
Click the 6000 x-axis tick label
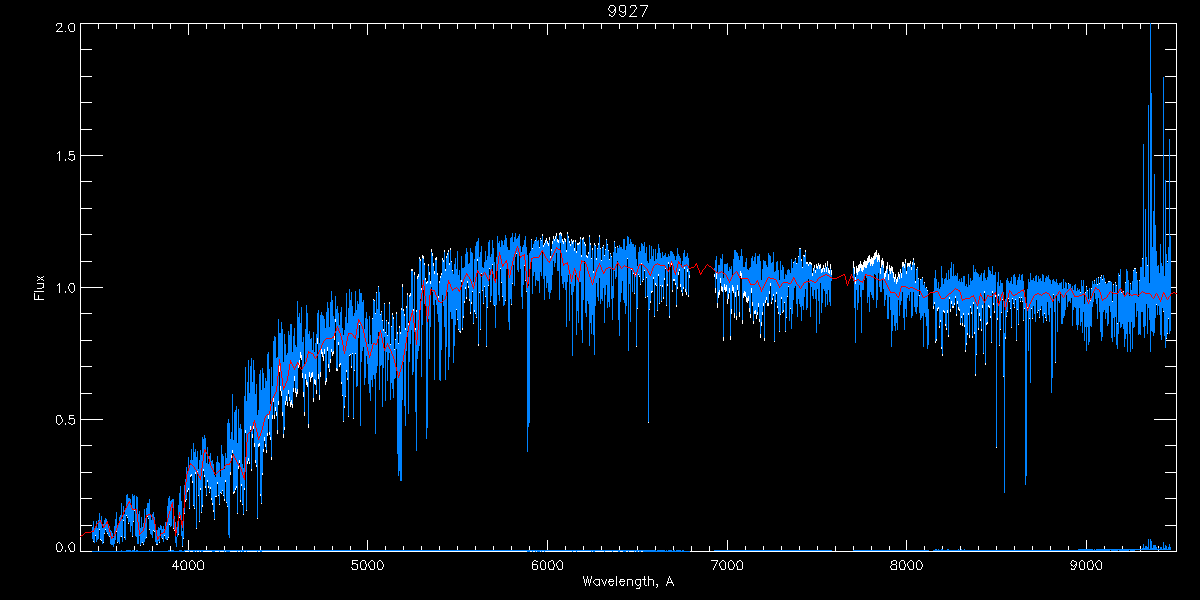[547, 564]
